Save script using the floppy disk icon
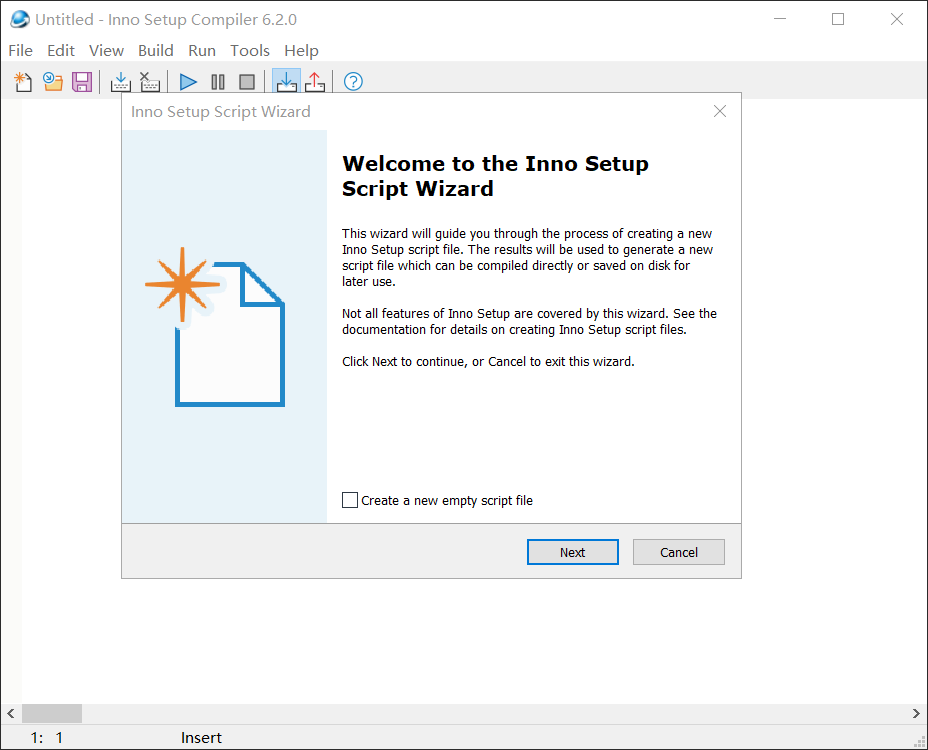This screenshot has height=750, width=928. 82,82
